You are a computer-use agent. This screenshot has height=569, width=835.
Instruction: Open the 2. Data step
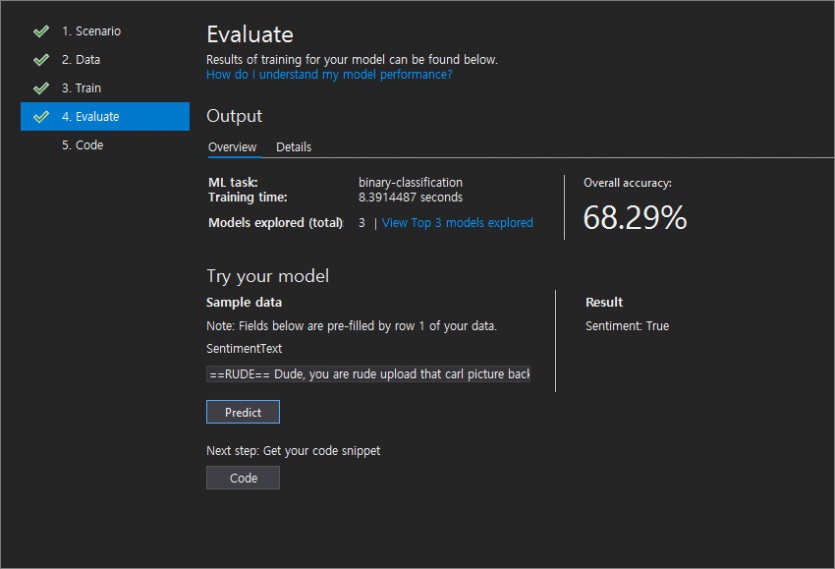pos(80,60)
